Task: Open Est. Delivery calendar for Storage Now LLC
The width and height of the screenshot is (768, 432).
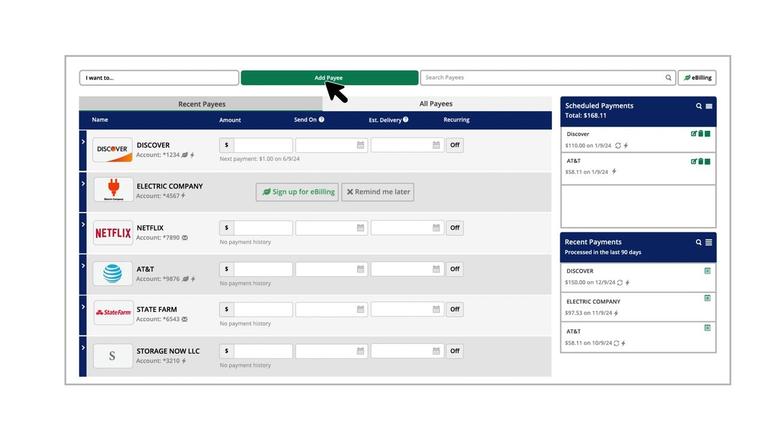Action: point(436,351)
